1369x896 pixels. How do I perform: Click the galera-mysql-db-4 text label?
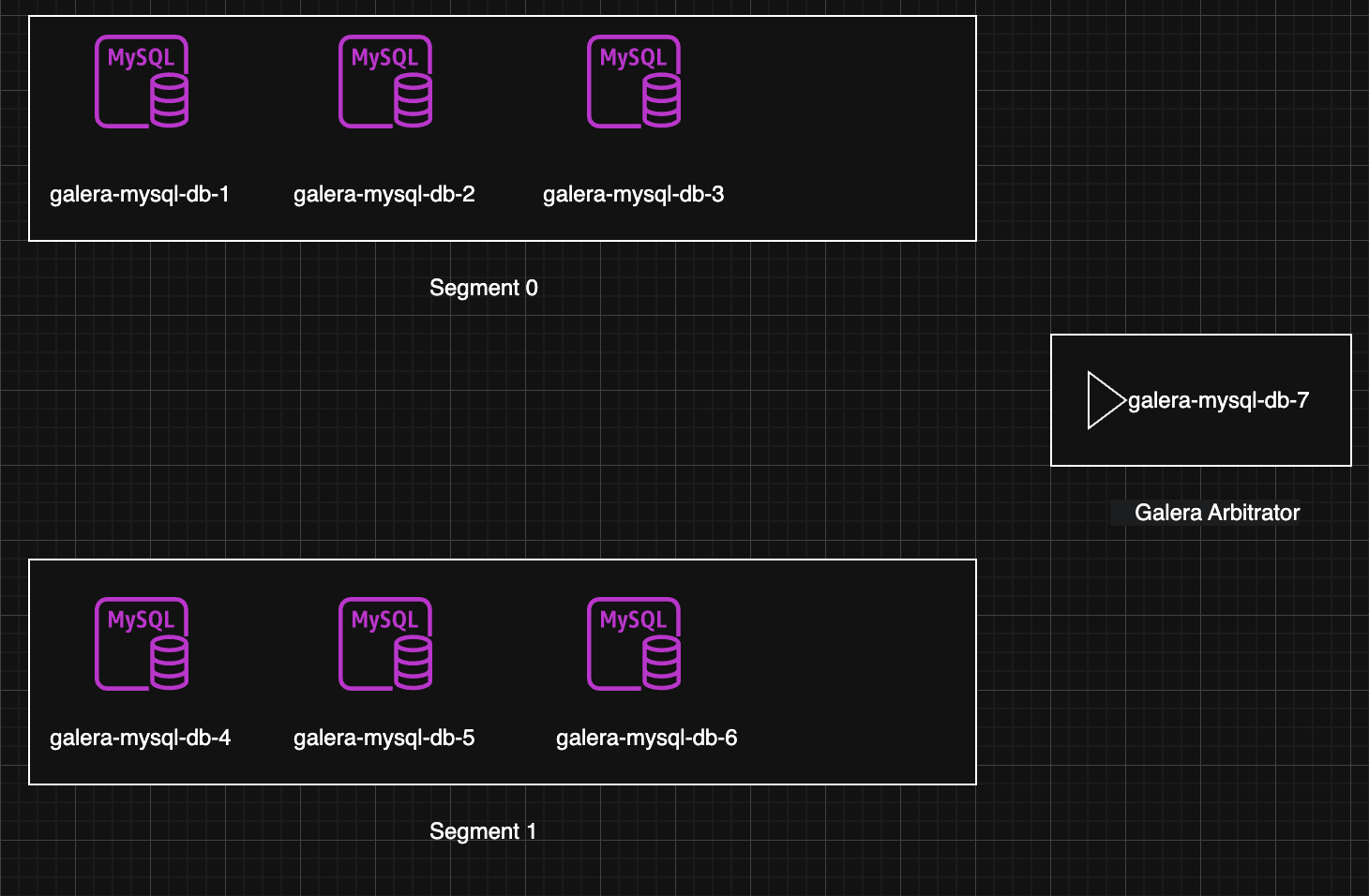point(140,738)
